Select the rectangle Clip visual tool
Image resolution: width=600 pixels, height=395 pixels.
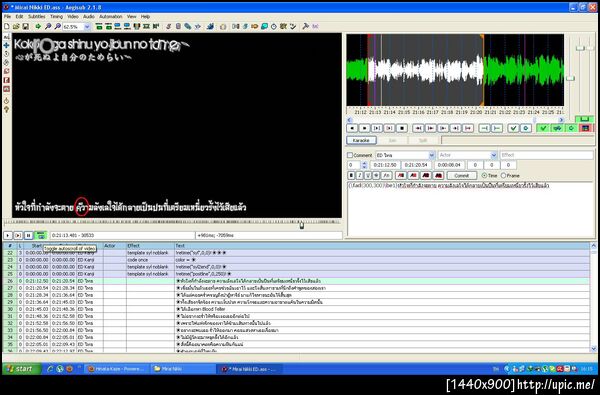[x=7, y=80]
